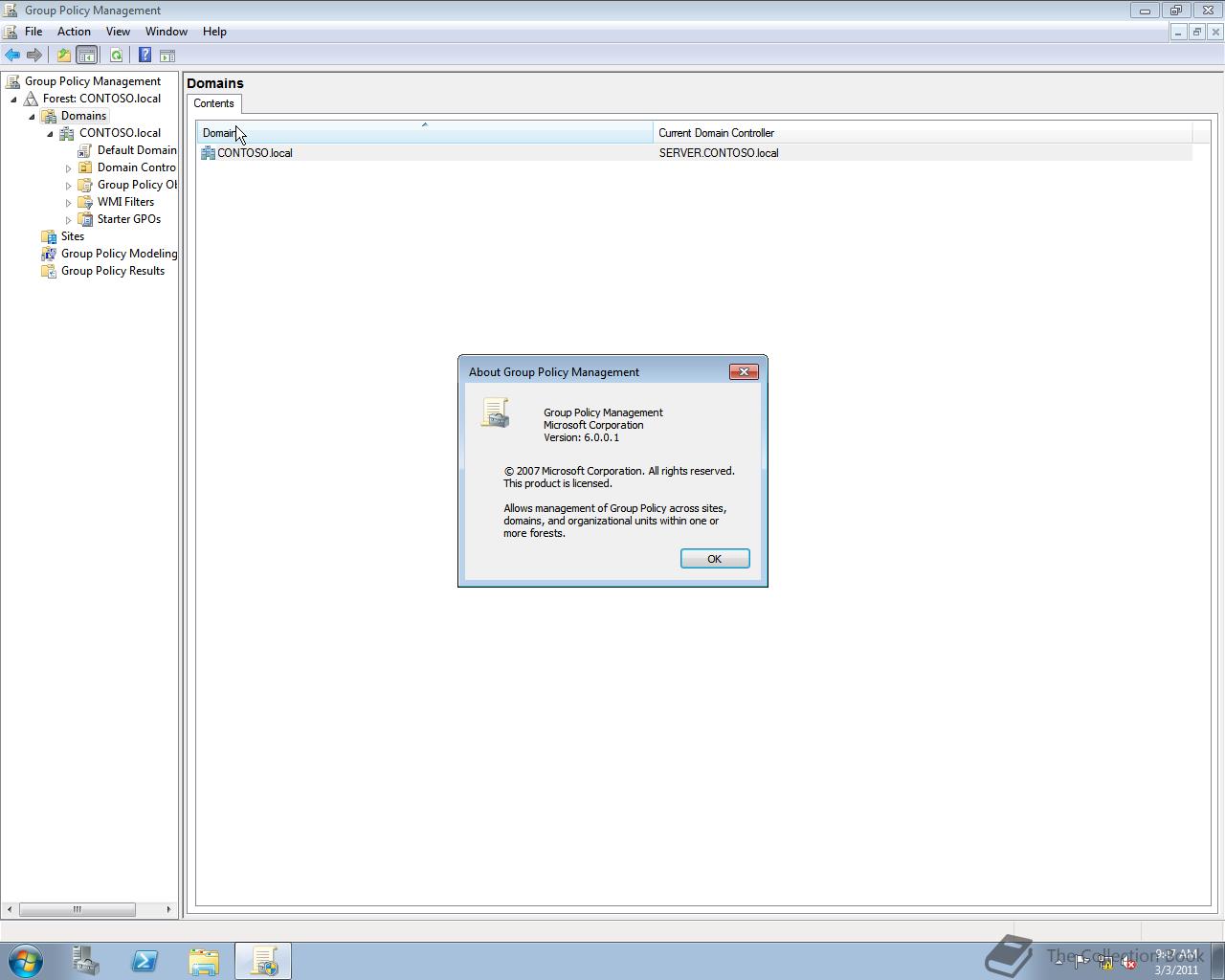Image resolution: width=1225 pixels, height=980 pixels.
Task: Select the Domain Controllers OU icon
Action: point(85,167)
